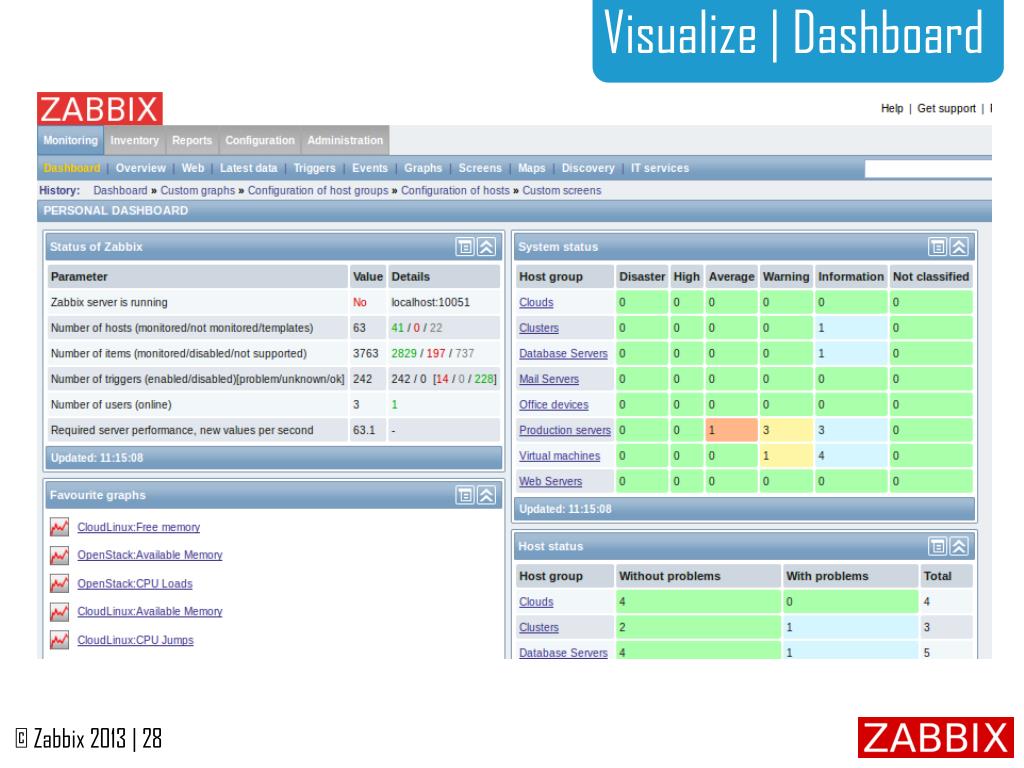Click Production servers Average cell showing 1

coord(731,430)
